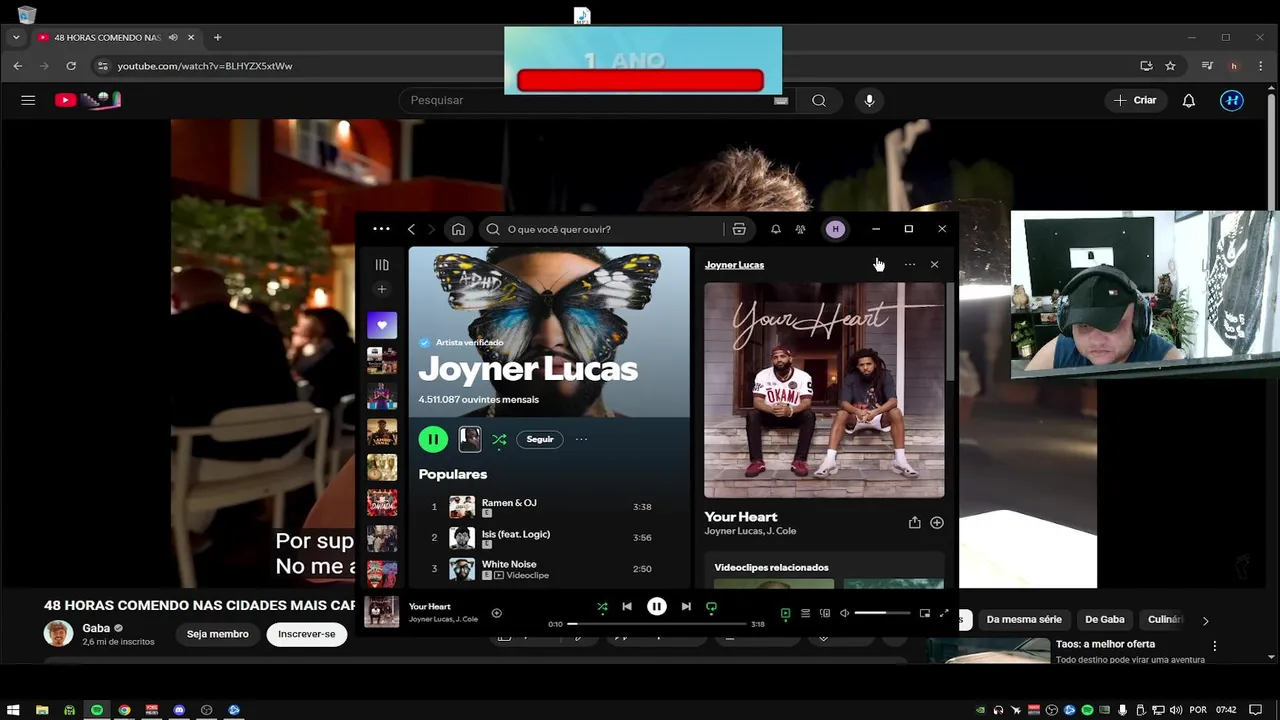Image resolution: width=1280 pixels, height=720 pixels.
Task: Click Spotify search field
Action: point(600,229)
